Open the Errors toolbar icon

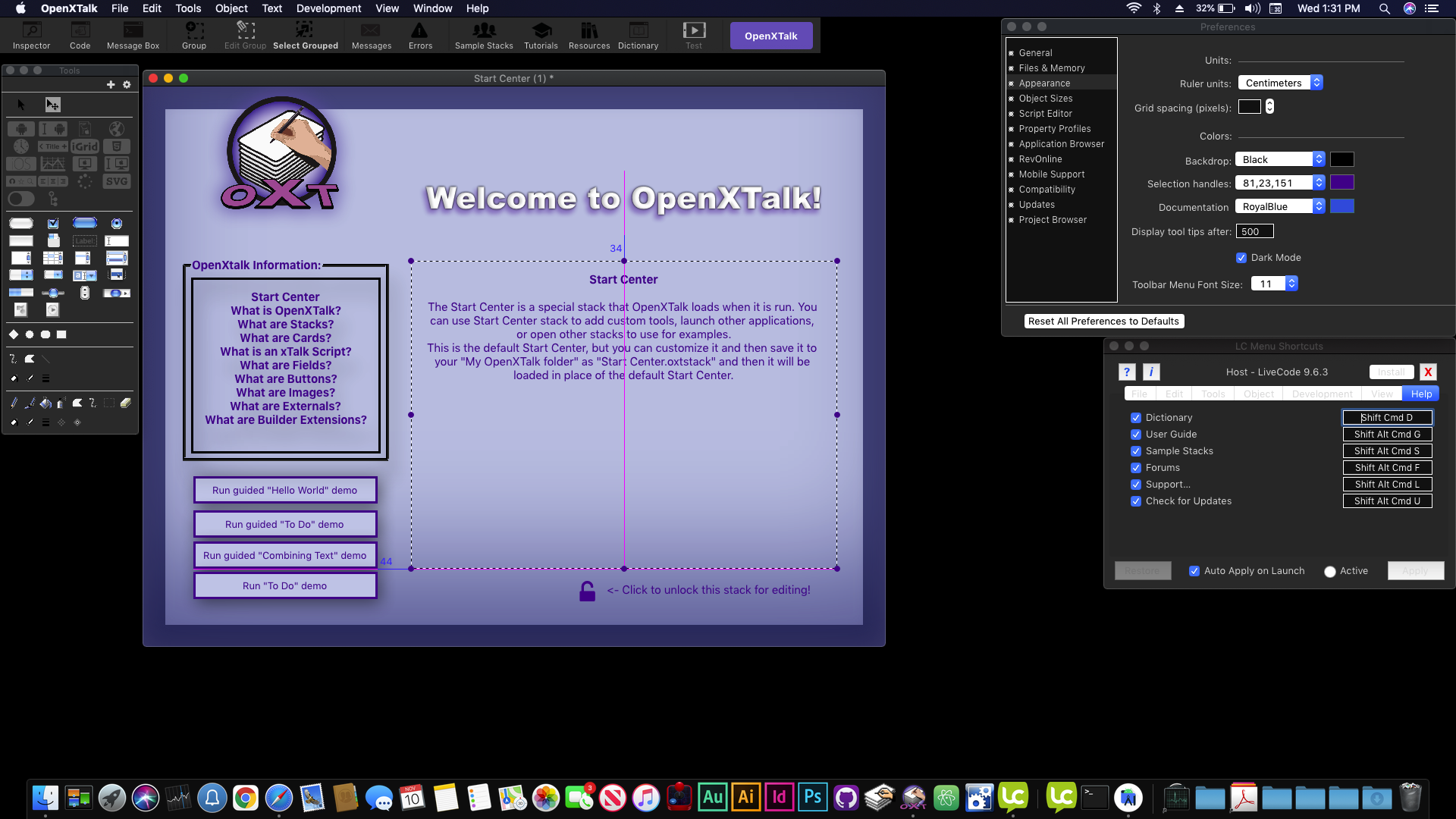[420, 36]
